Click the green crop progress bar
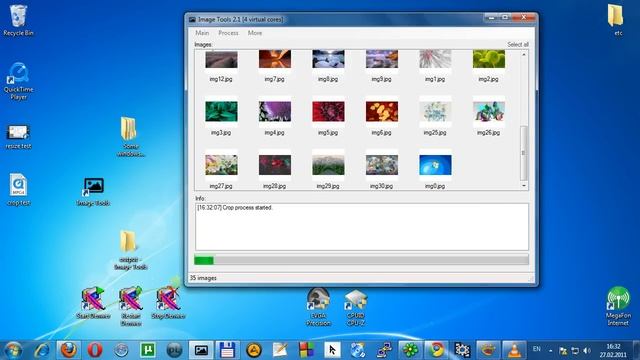Screen dimensions: 640x360 coord(361,260)
